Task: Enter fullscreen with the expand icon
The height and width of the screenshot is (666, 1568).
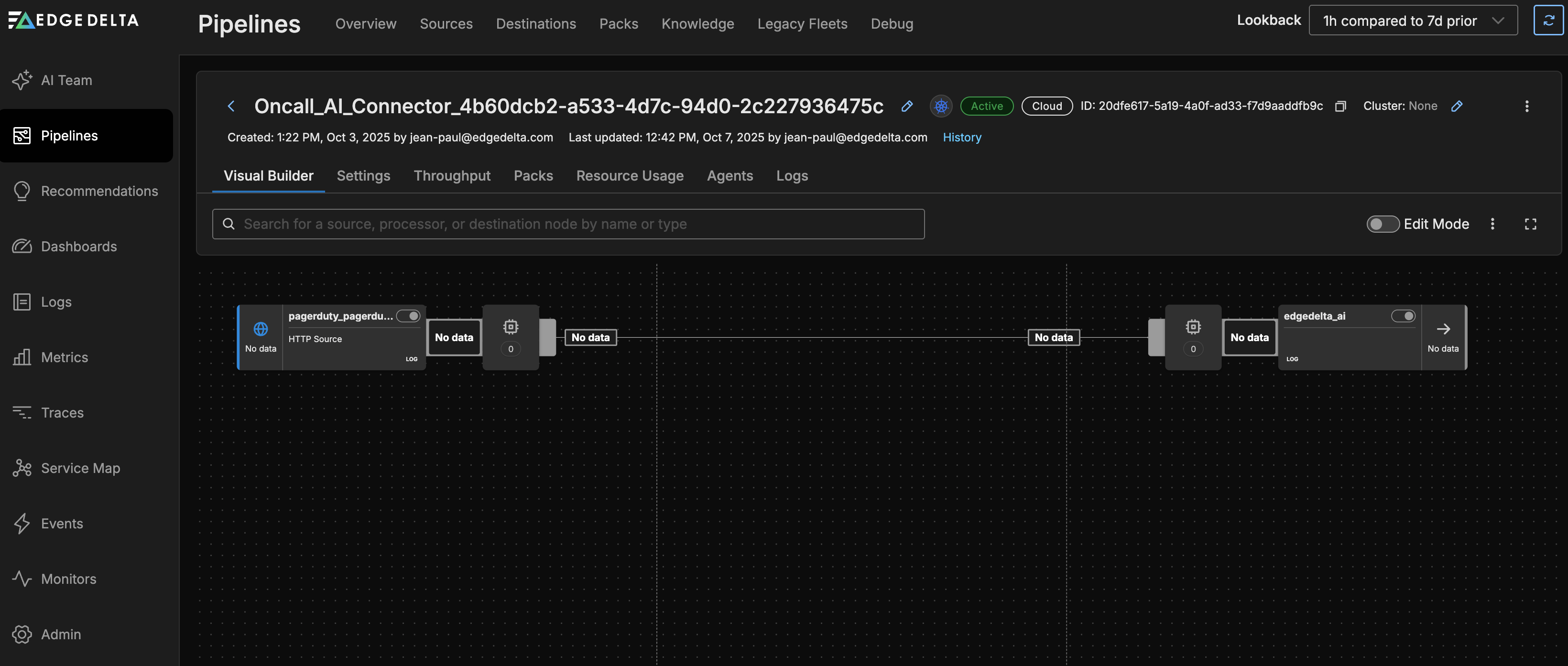Action: 1530,224
